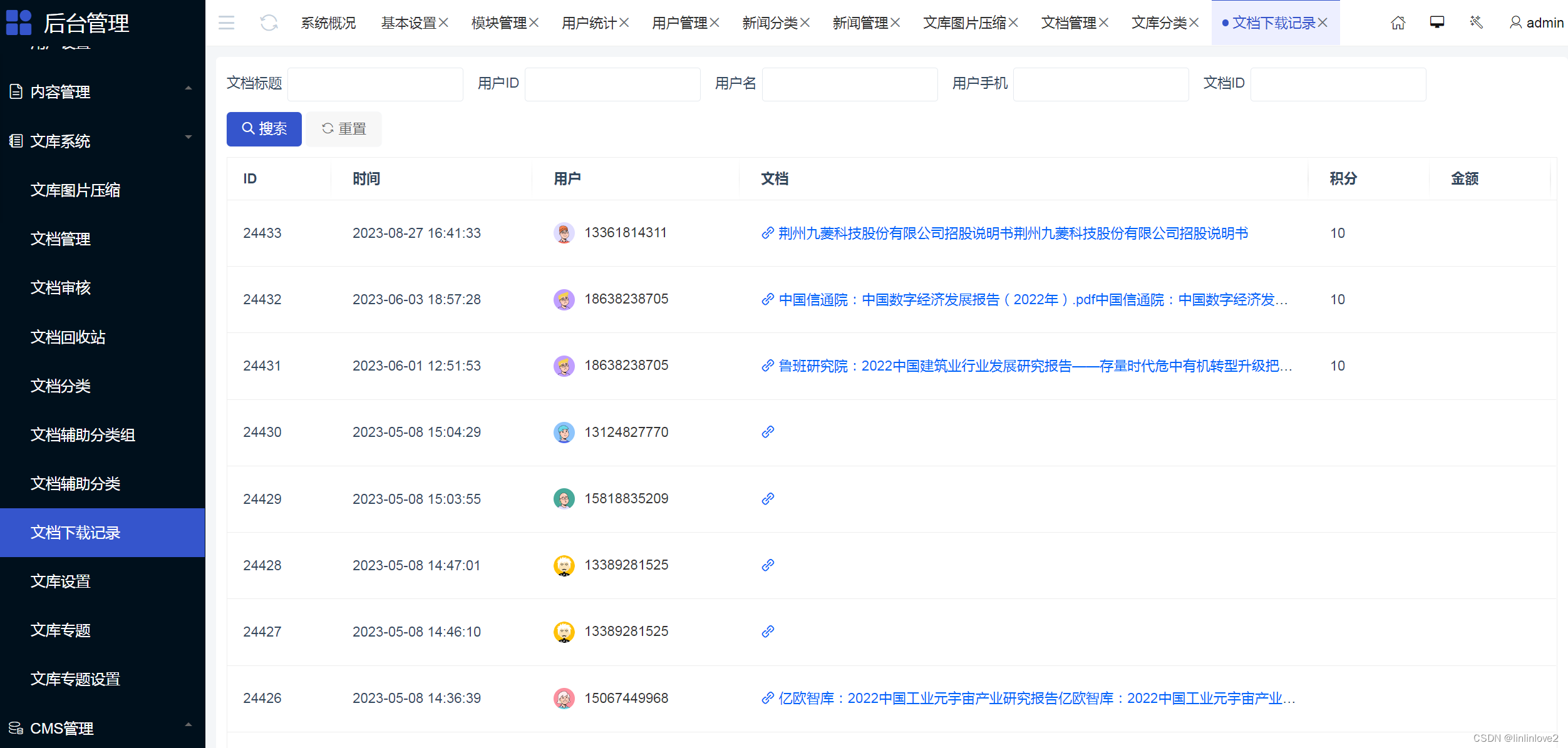Viewport: 1568px width, 748px height.
Task: Close the 文档下载记录 tab
Action: pos(1323,23)
